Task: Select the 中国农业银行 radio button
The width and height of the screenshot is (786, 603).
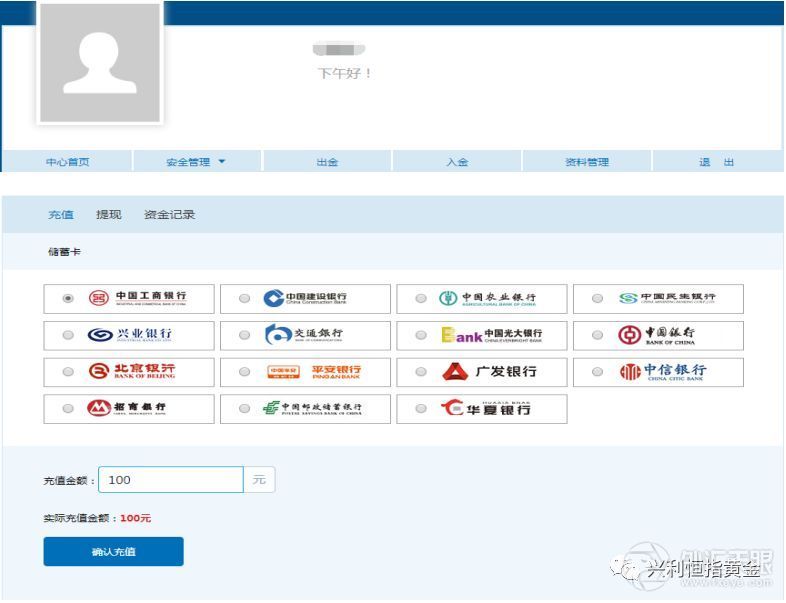Action: click(x=421, y=299)
